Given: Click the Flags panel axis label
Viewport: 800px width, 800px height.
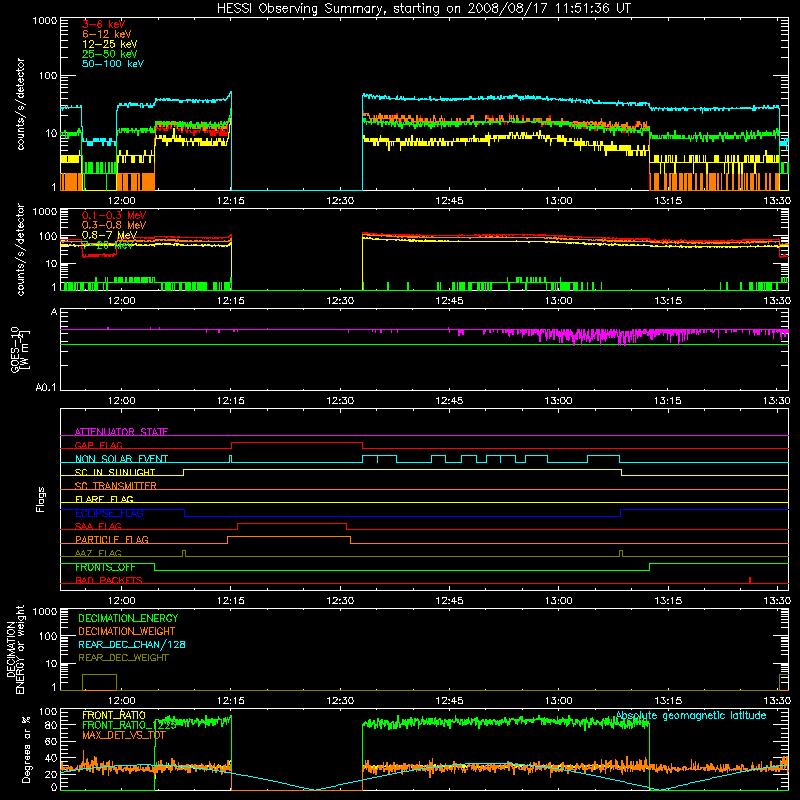Looking at the screenshot, I should (41, 499).
